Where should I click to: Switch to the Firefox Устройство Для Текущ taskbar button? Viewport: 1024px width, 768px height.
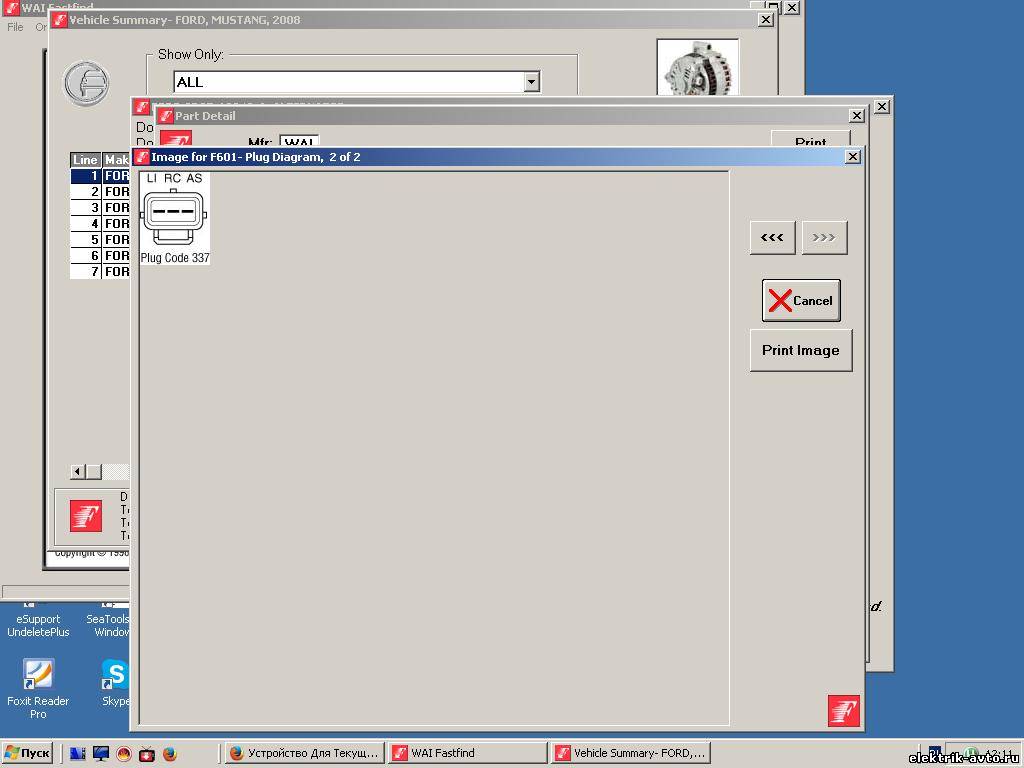pos(304,753)
